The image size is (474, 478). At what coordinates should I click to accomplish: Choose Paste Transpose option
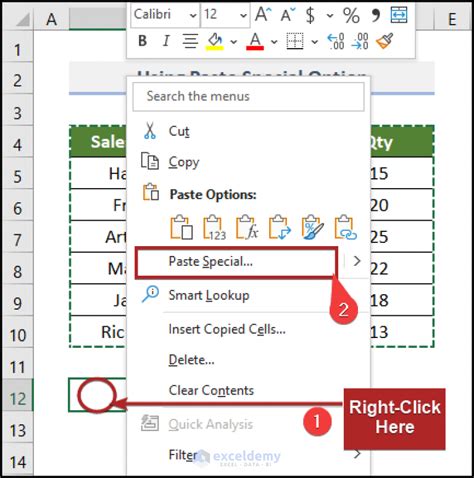click(280, 227)
